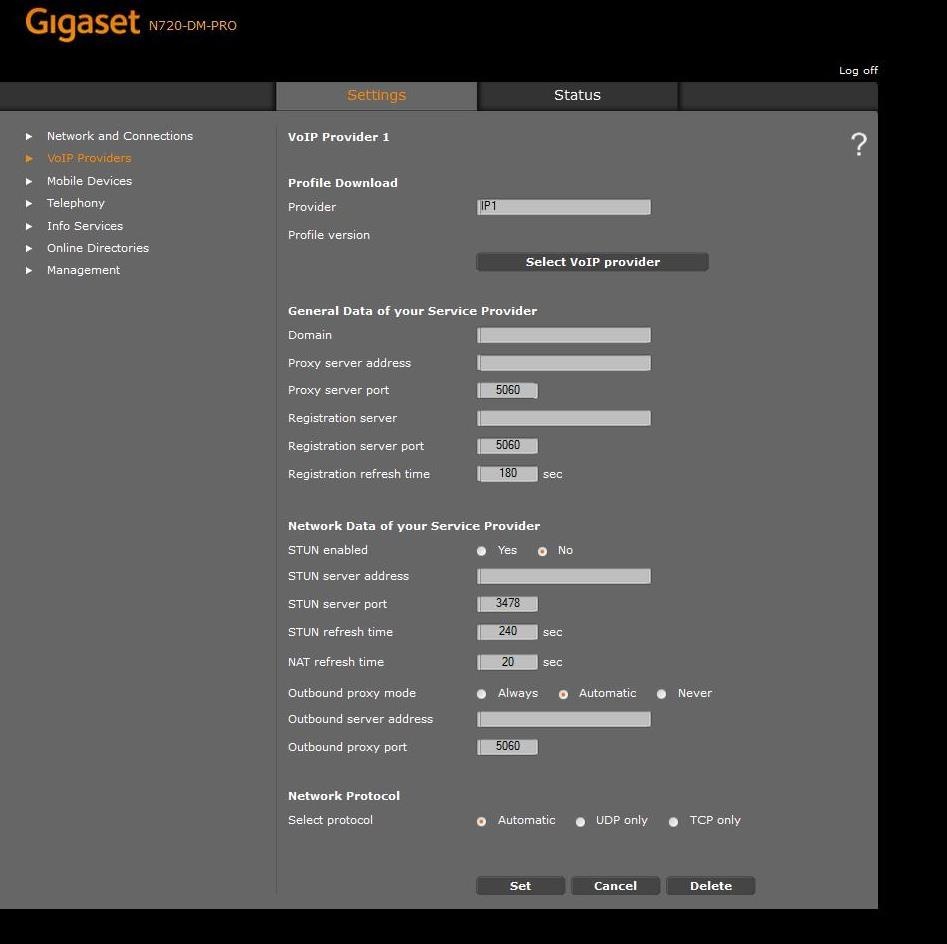Open Info Services menu item
Viewport: 947px width, 944px height.
point(85,226)
